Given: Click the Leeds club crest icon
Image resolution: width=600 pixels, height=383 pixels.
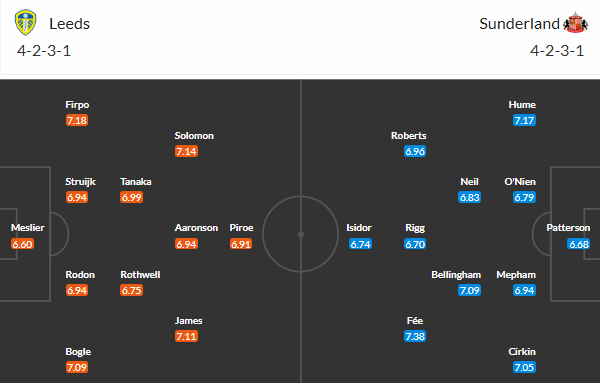Looking at the screenshot, I should [26, 23].
